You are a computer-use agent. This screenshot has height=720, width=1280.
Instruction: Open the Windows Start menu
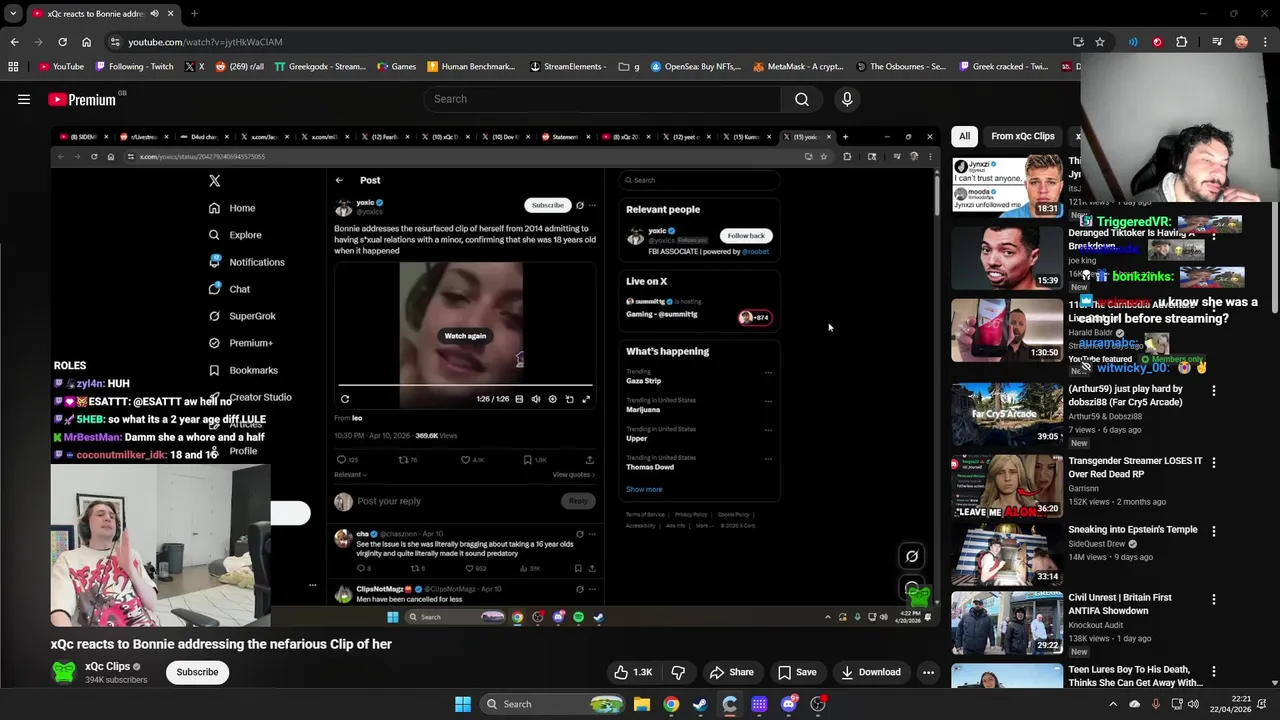click(462, 704)
